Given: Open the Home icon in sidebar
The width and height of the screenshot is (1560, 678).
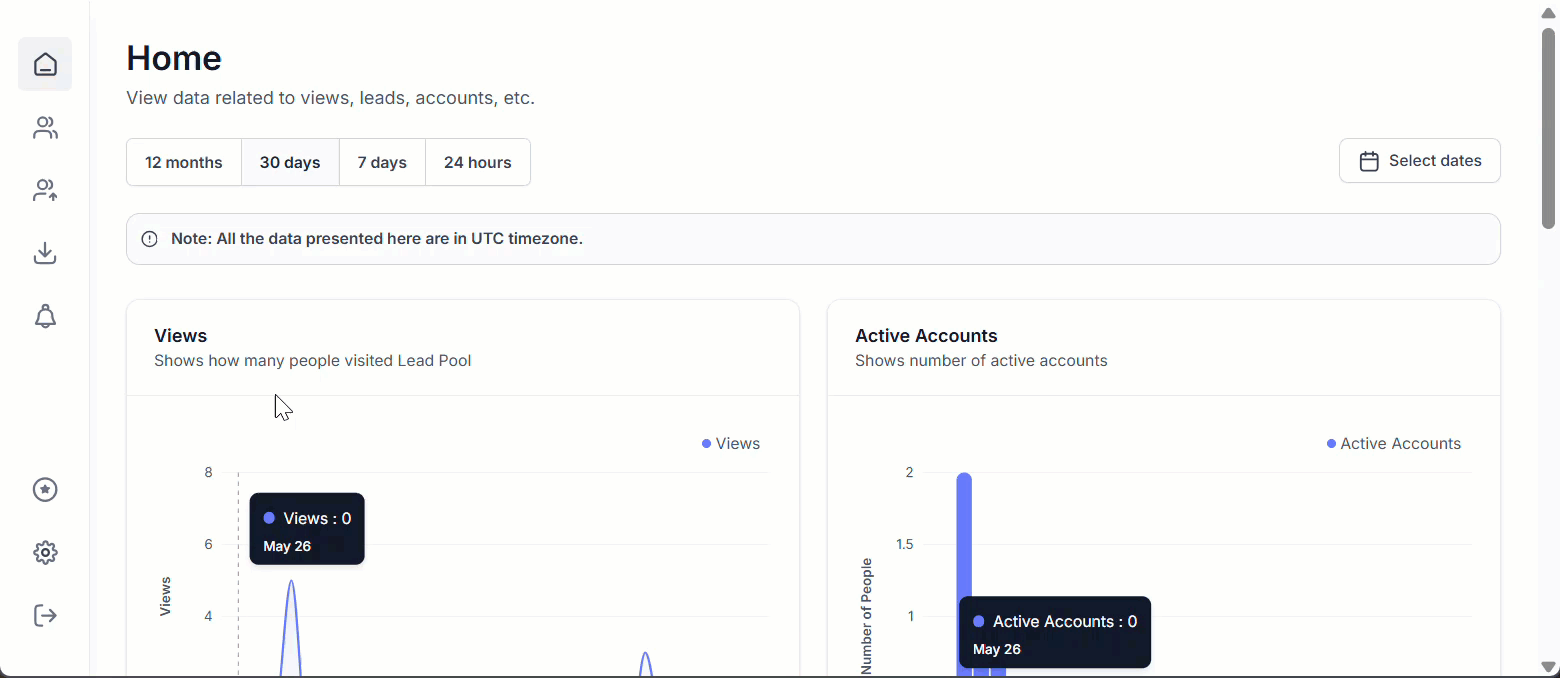Looking at the screenshot, I should 45,64.
